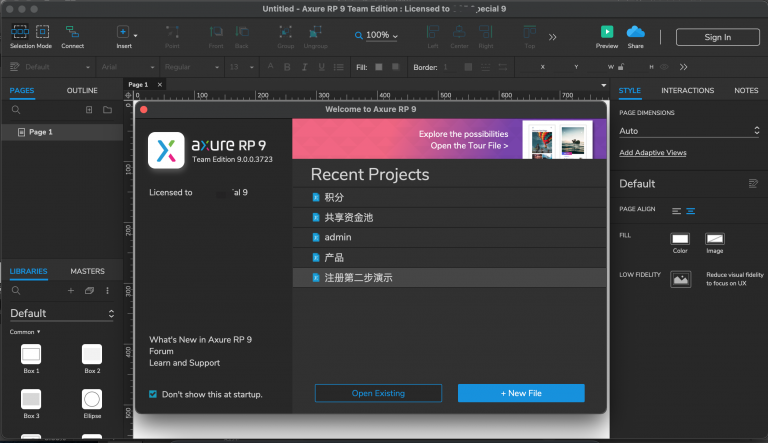768x443 pixels.
Task: Open the Auto page dimensions dropdown
Action: [689, 131]
